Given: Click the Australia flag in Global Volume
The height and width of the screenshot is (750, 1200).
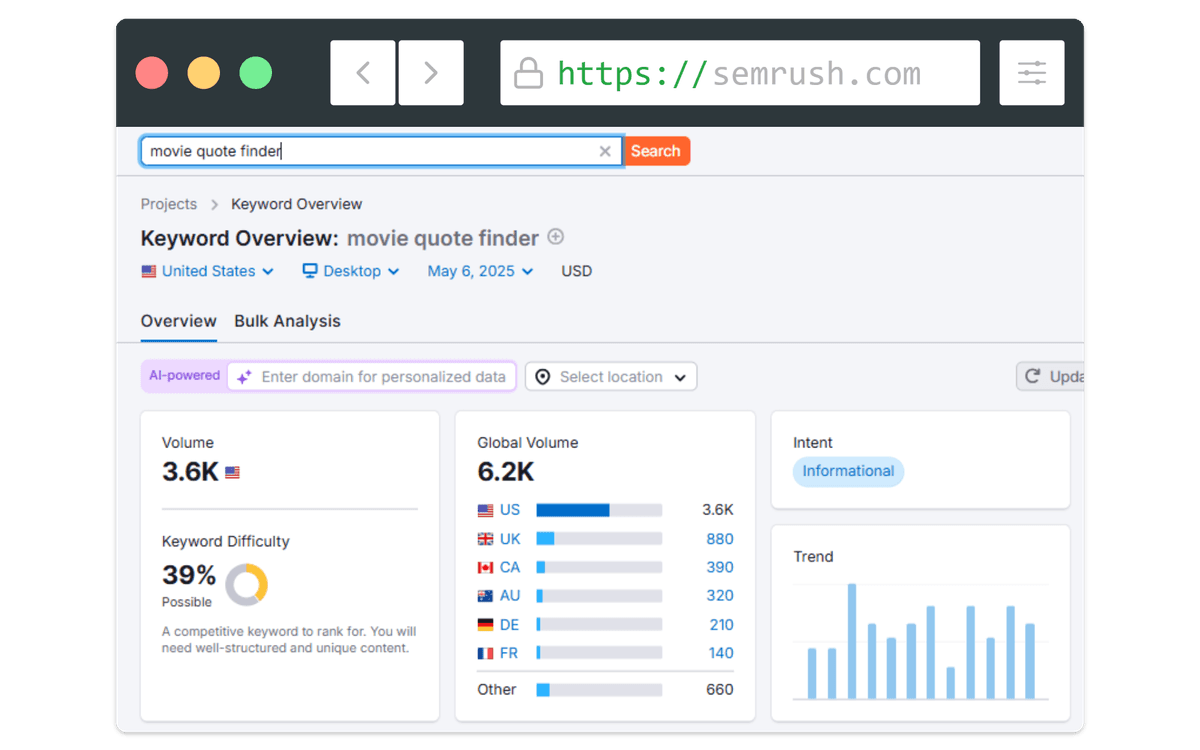Looking at the screenshot, I should tap(486, 596).
